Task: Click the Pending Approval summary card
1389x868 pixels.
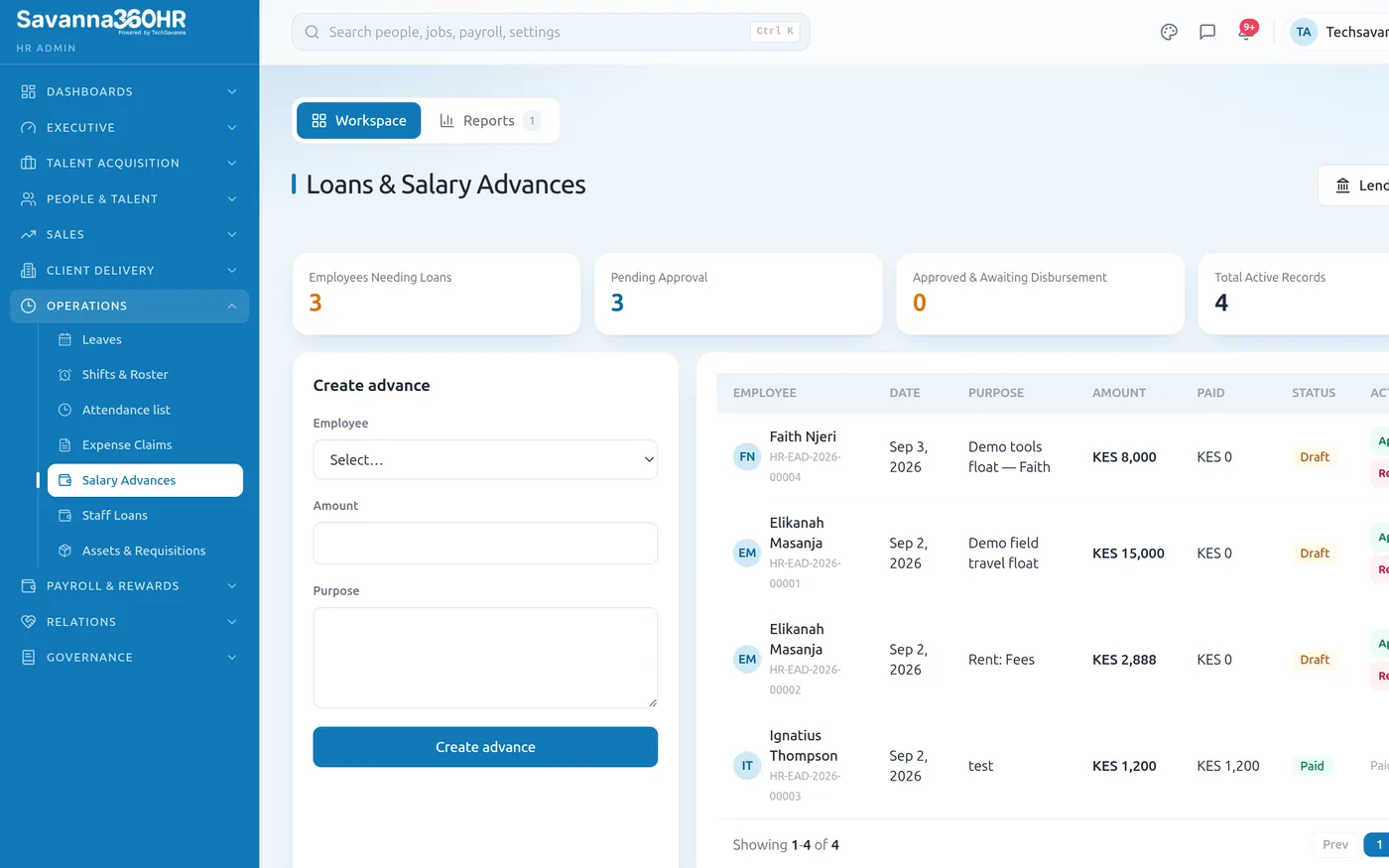Action: (738, 294)
